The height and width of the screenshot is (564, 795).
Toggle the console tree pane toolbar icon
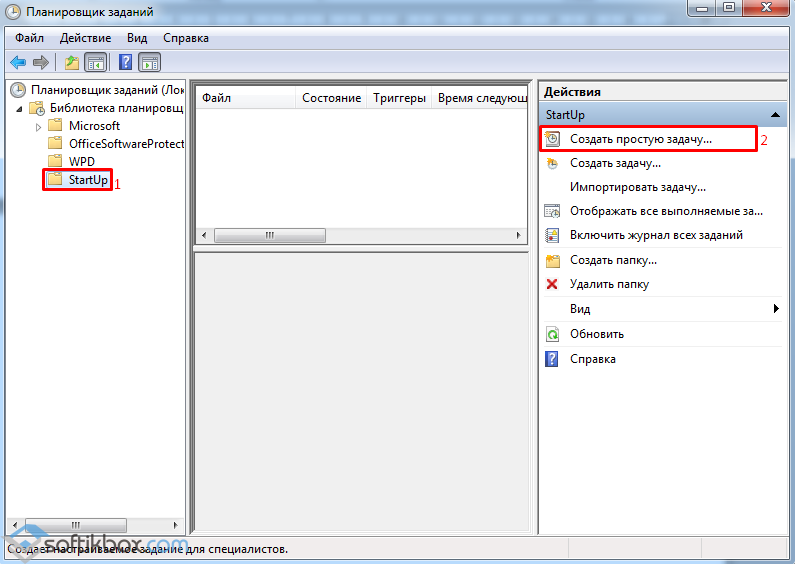click(96, 62)
